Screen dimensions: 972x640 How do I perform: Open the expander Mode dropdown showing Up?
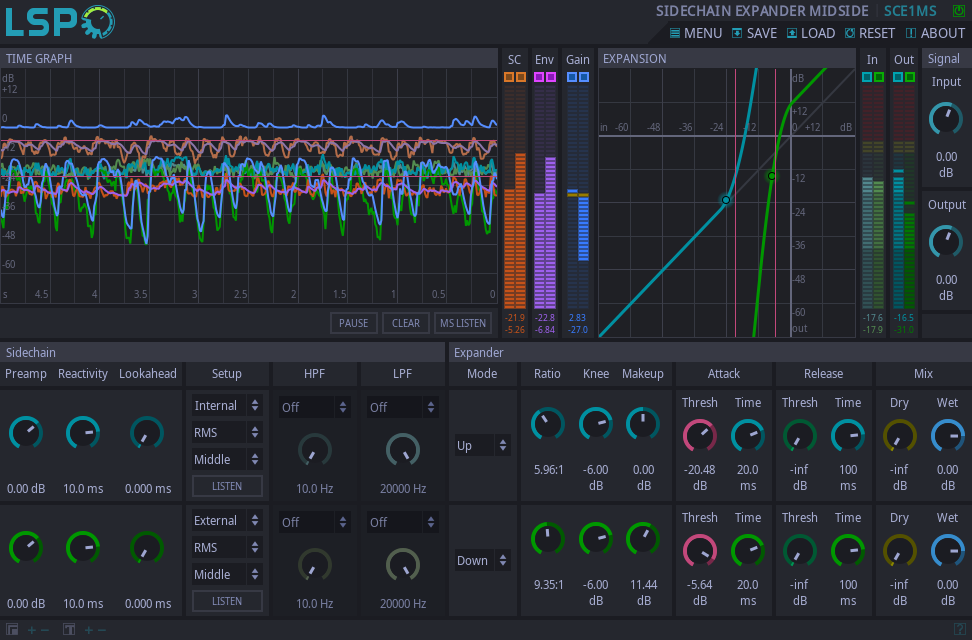[x=483, y=445]
